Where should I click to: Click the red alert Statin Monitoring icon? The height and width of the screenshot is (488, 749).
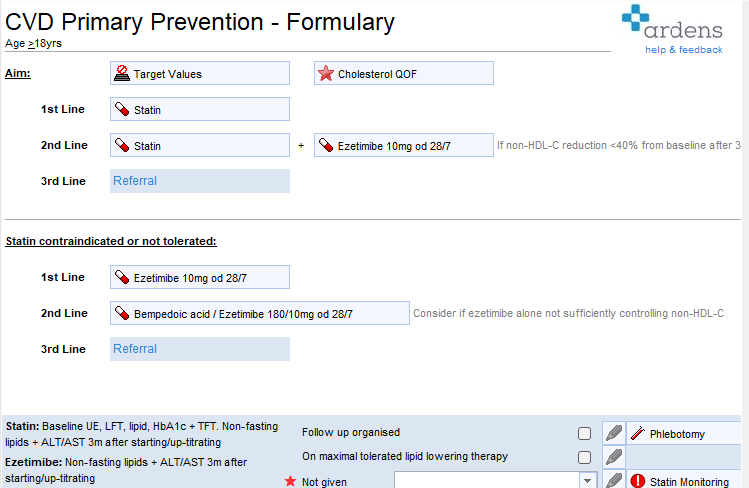click(638, 481)
